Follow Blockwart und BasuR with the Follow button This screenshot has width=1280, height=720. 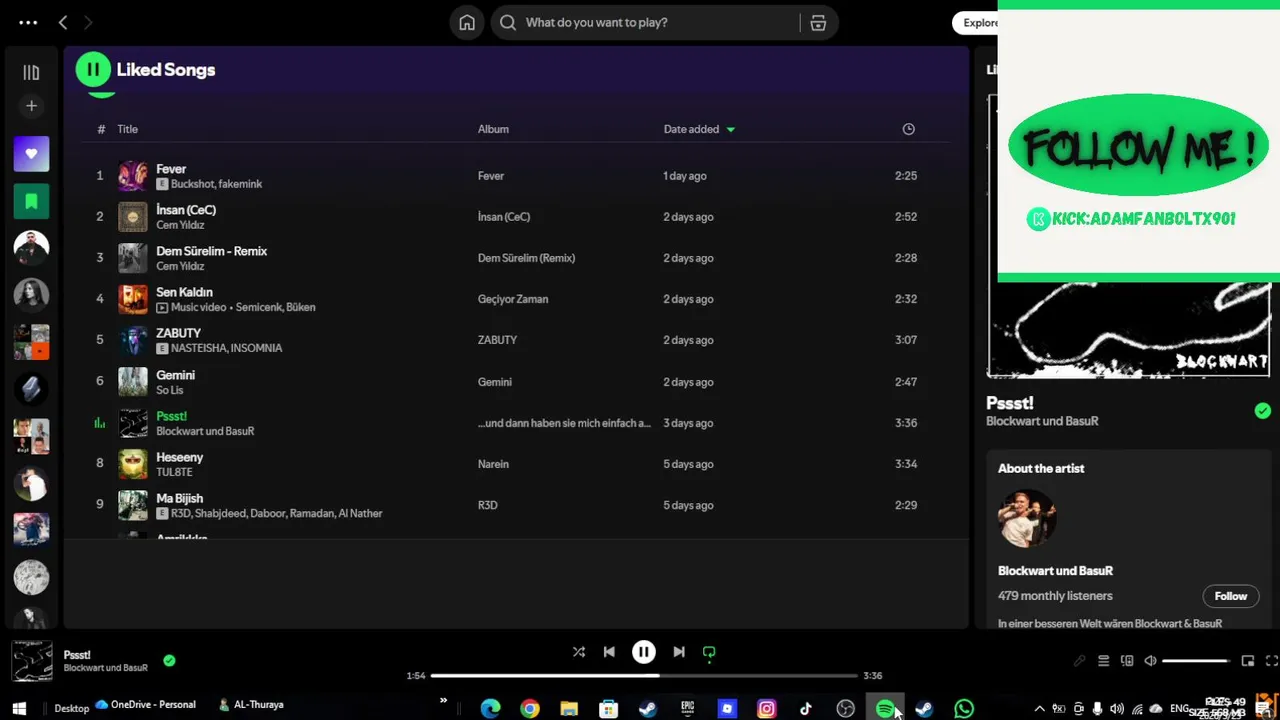point(1230,596)
